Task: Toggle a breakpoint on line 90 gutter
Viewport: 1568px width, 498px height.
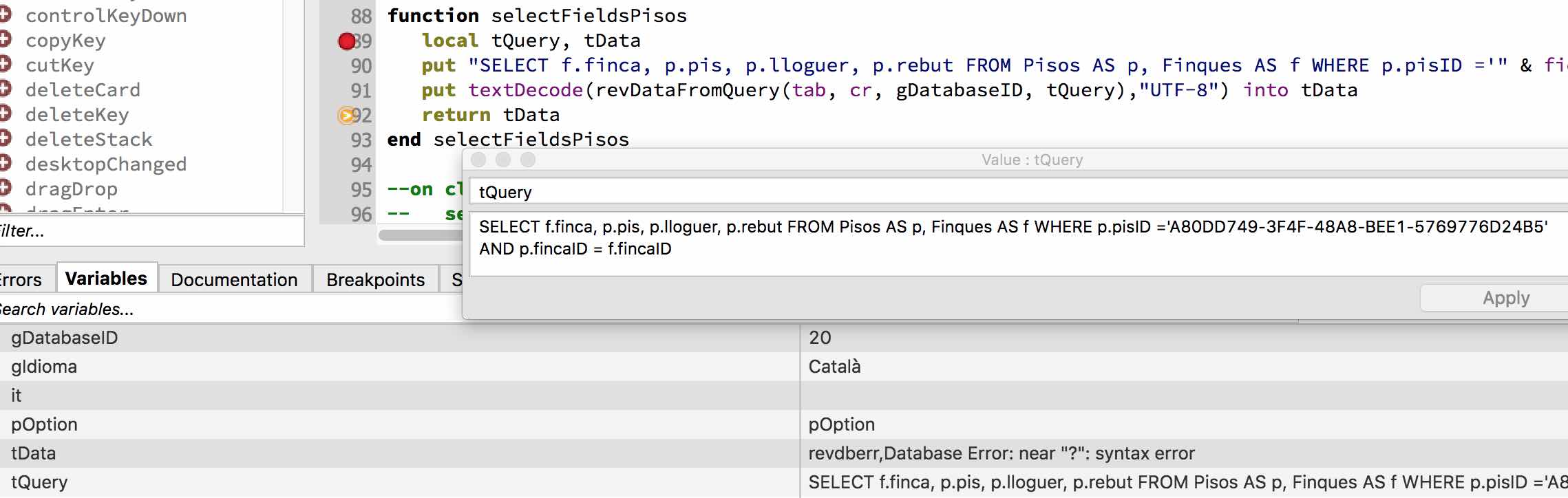Action: pyautogui.click(x=346, y=66)
